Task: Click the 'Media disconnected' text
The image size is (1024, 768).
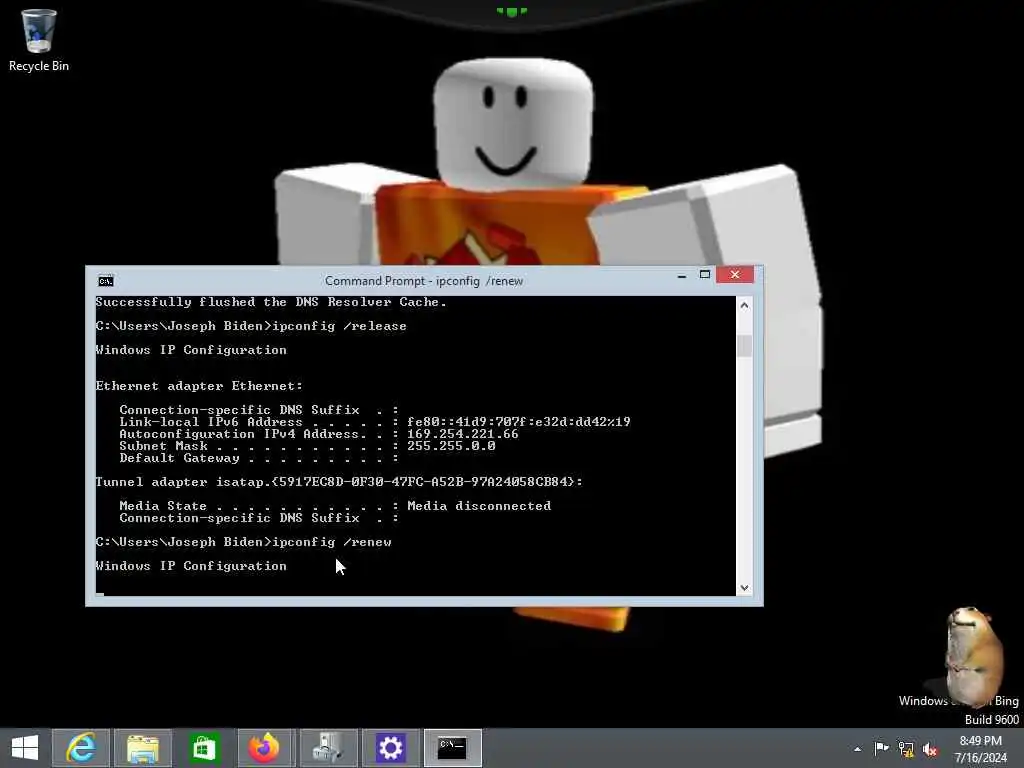Action: [479, 506]
